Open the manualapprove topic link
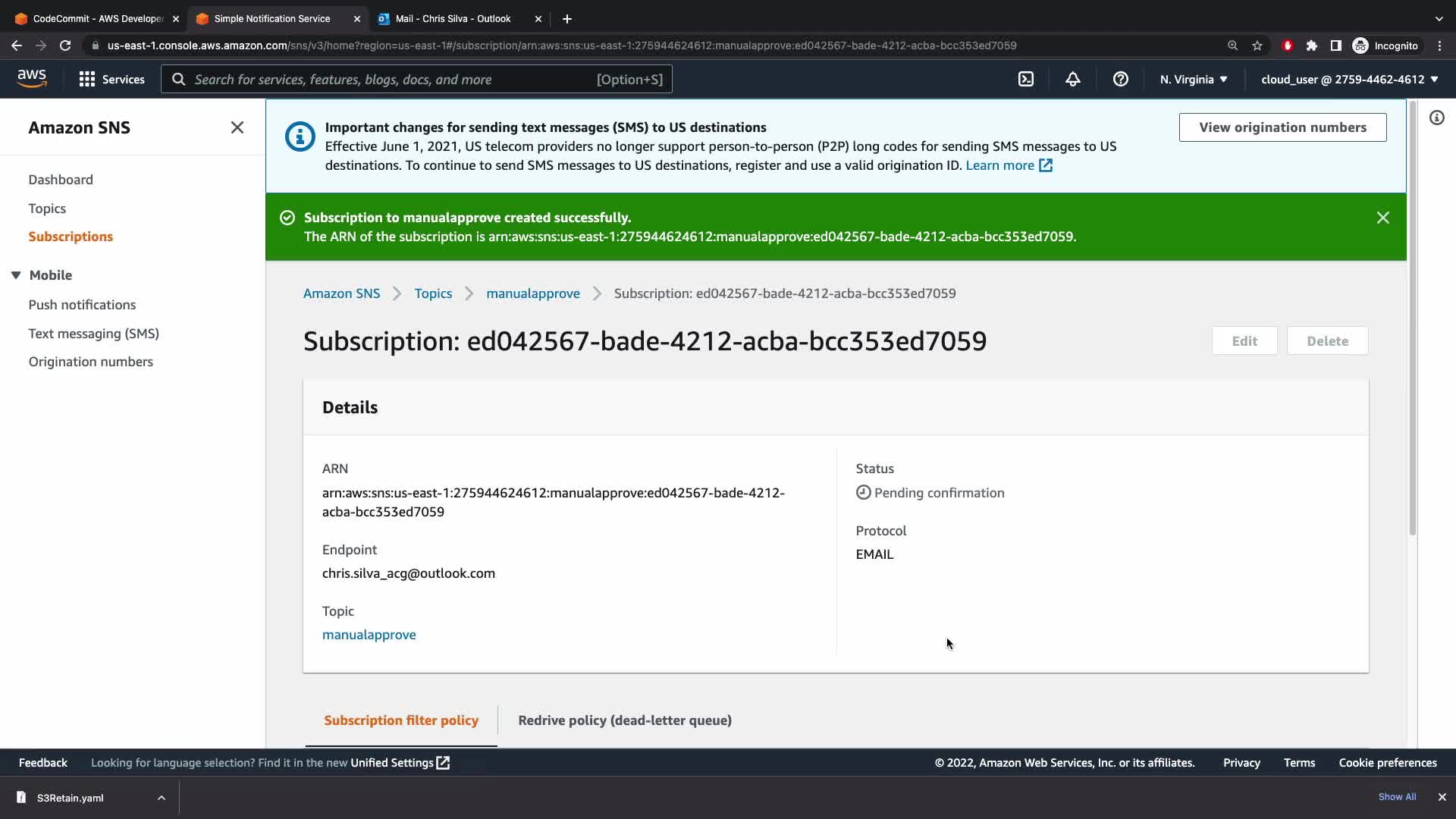This screenshot has width=1456, height=819. (369, 635)
